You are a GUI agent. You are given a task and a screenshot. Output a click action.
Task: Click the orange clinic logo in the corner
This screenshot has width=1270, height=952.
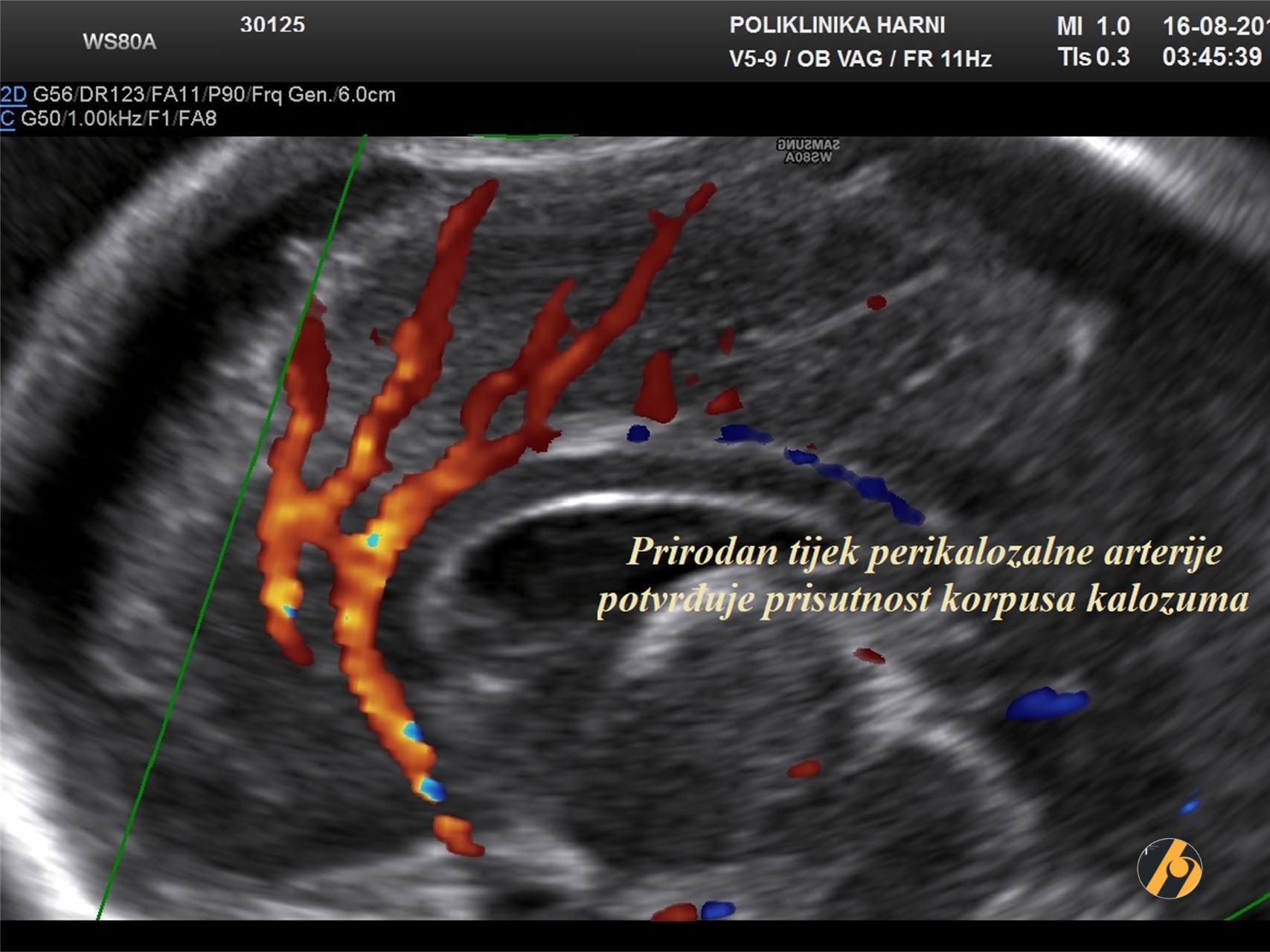[x=1169, y=868]
